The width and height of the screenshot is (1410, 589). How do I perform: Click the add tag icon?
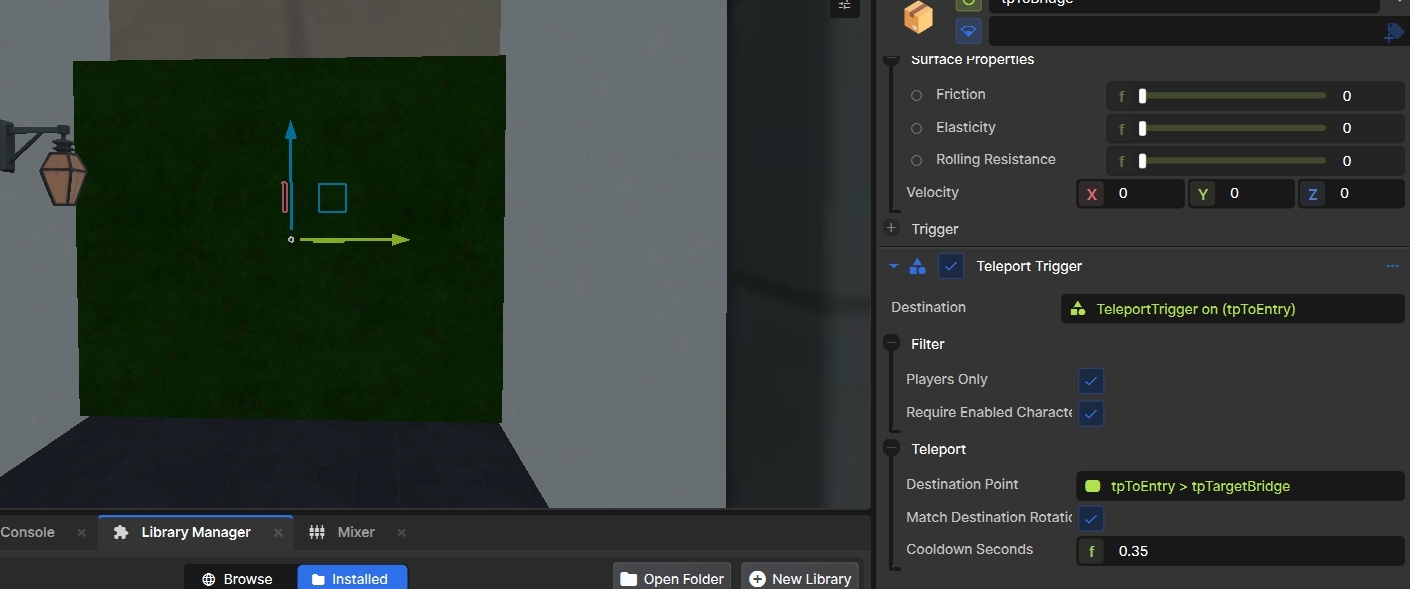coord(1394,33)
